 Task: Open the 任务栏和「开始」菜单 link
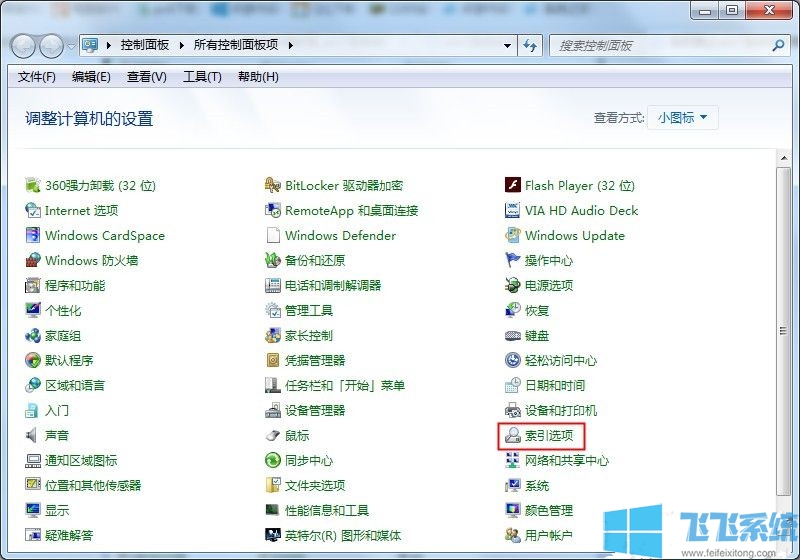[345, 386]
